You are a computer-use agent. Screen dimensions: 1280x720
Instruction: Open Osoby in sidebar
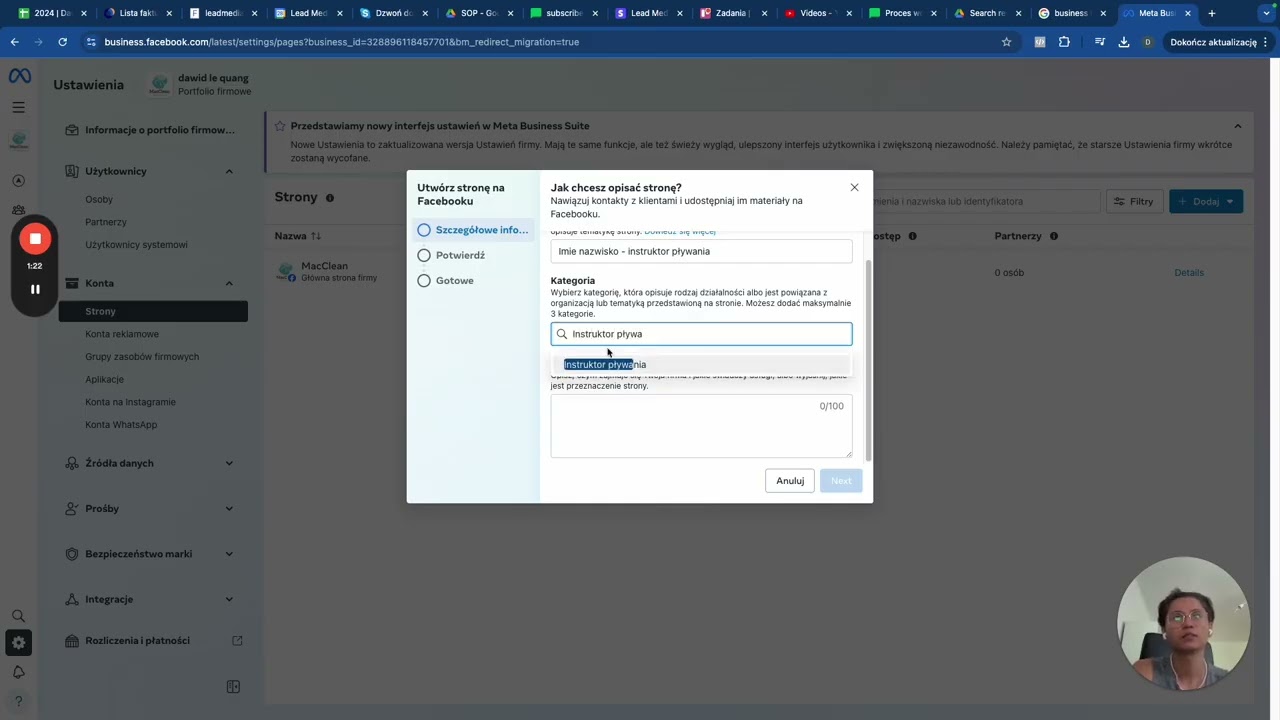(x=99, y=199)
